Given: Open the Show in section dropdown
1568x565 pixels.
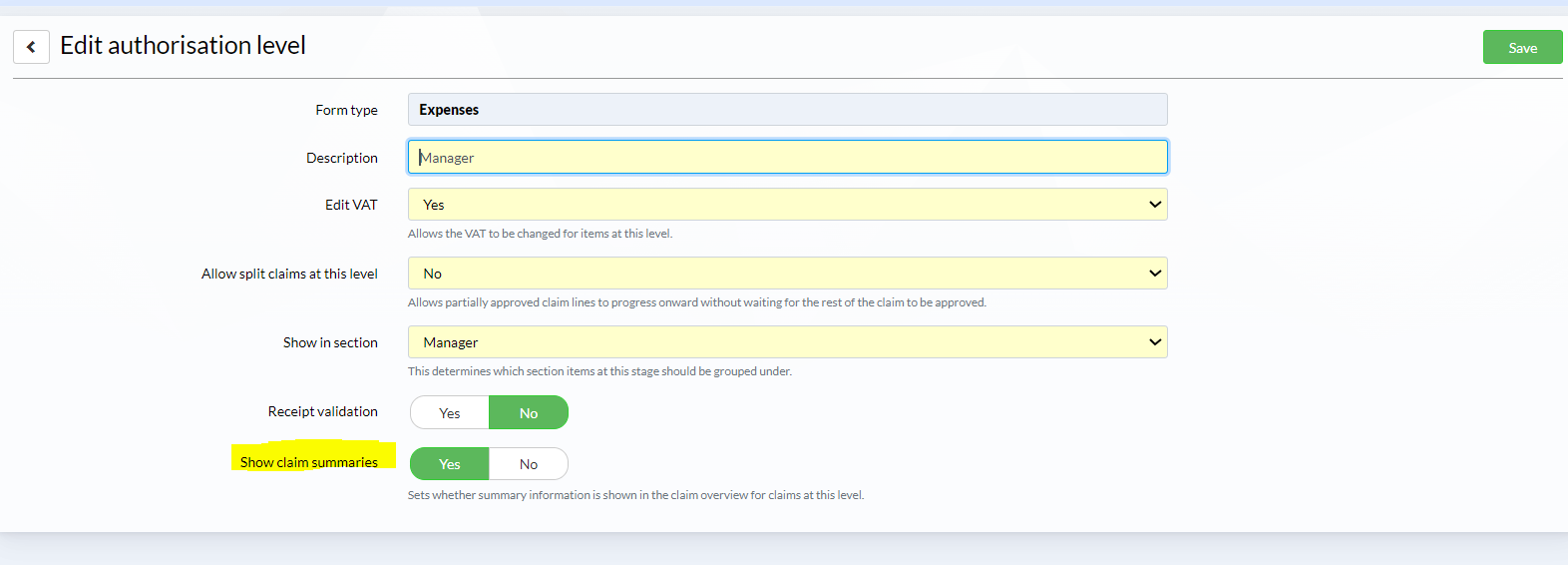Looking at the screenshot, I should (787, 342).
